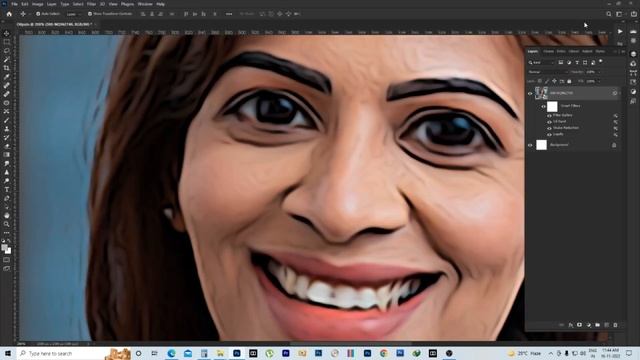
Task: Hide the Shake Reduction smart filter
Action: pyautogui.click(x=549, y=128)
